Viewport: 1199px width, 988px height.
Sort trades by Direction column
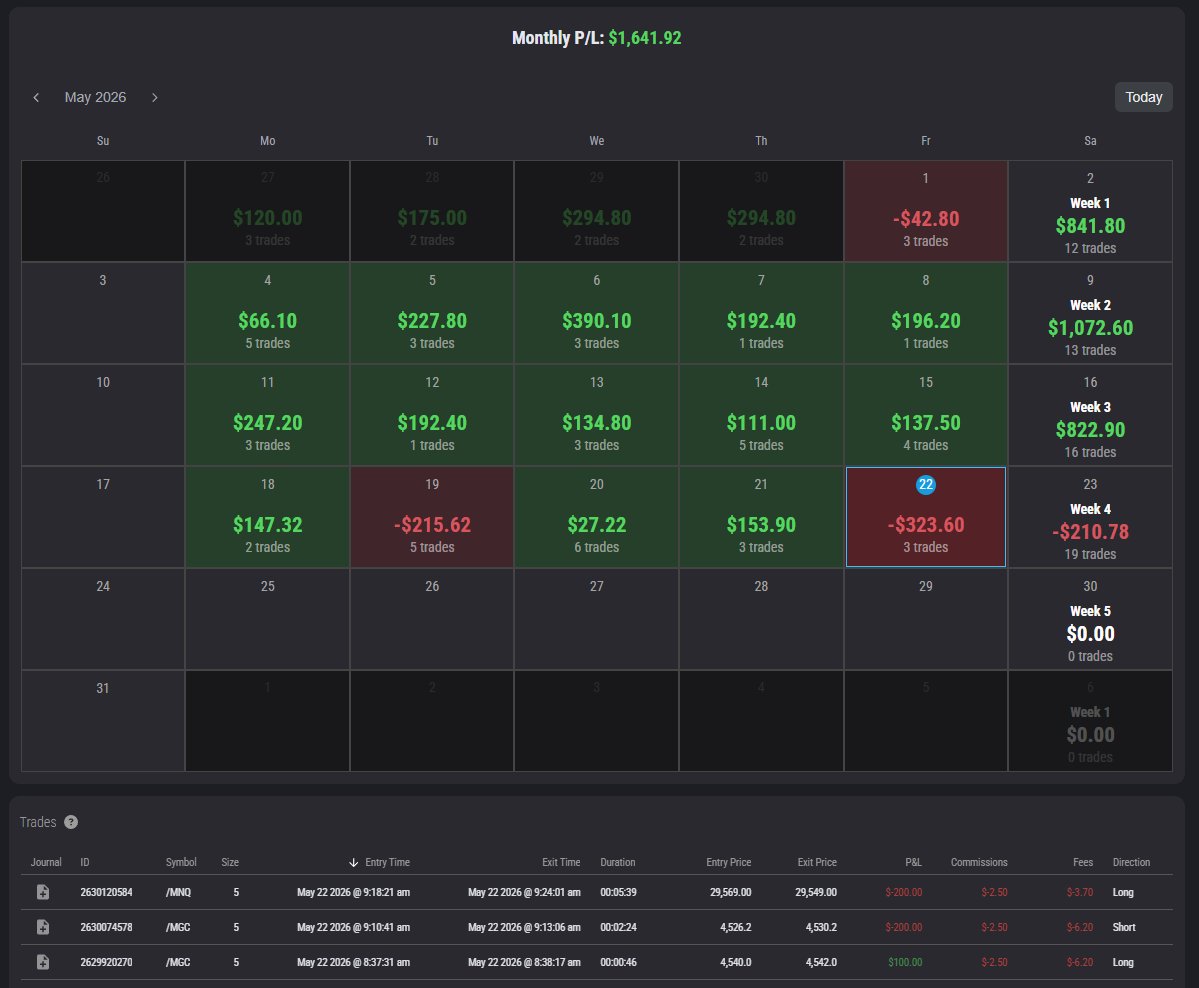(1131, 862)
